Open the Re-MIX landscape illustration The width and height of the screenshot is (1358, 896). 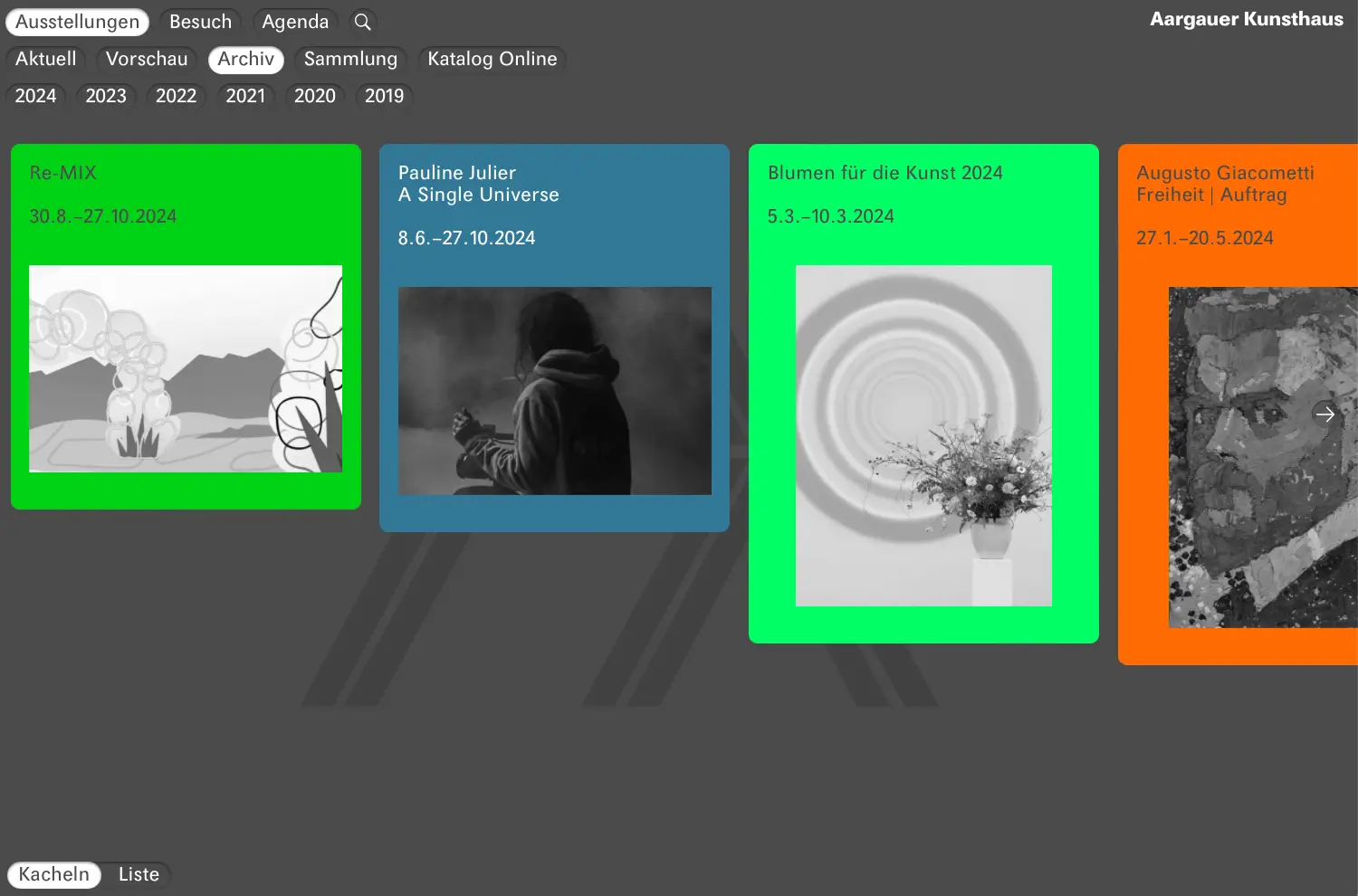[x=186, y=368]
